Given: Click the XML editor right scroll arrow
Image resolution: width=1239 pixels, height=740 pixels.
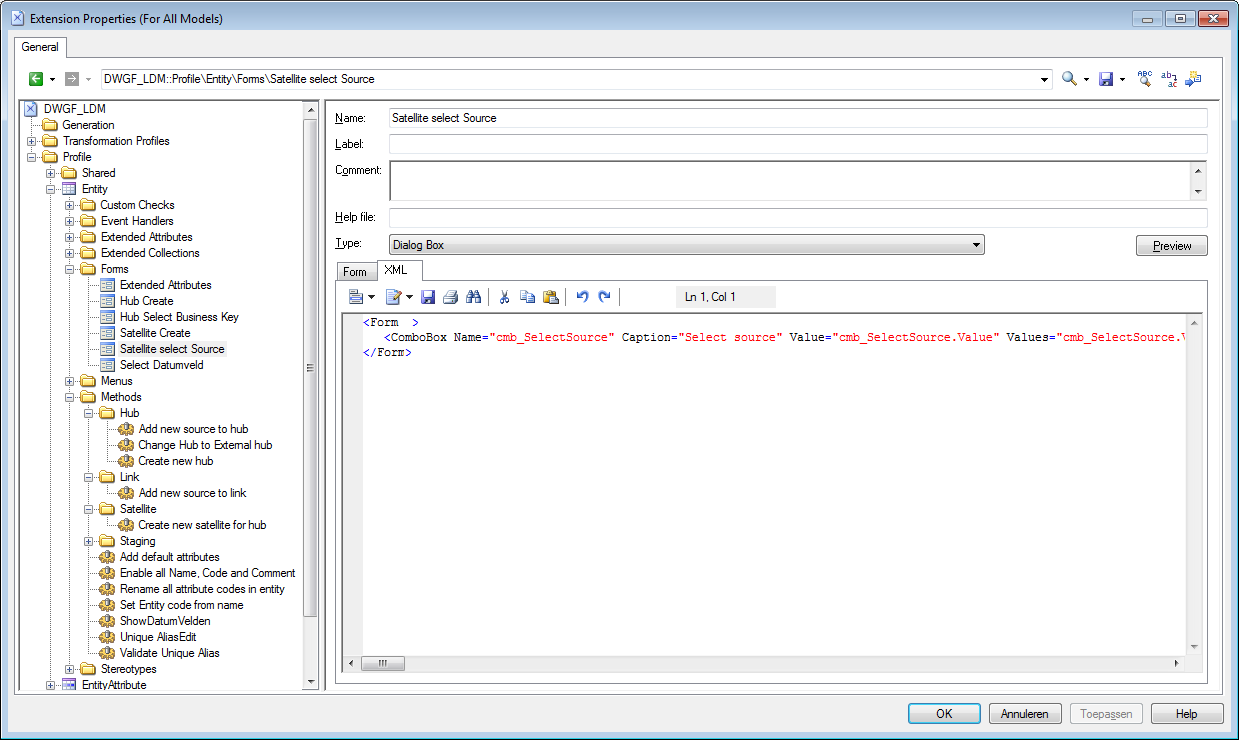Looking at the screenshot, I should [x=1177, y=664].
